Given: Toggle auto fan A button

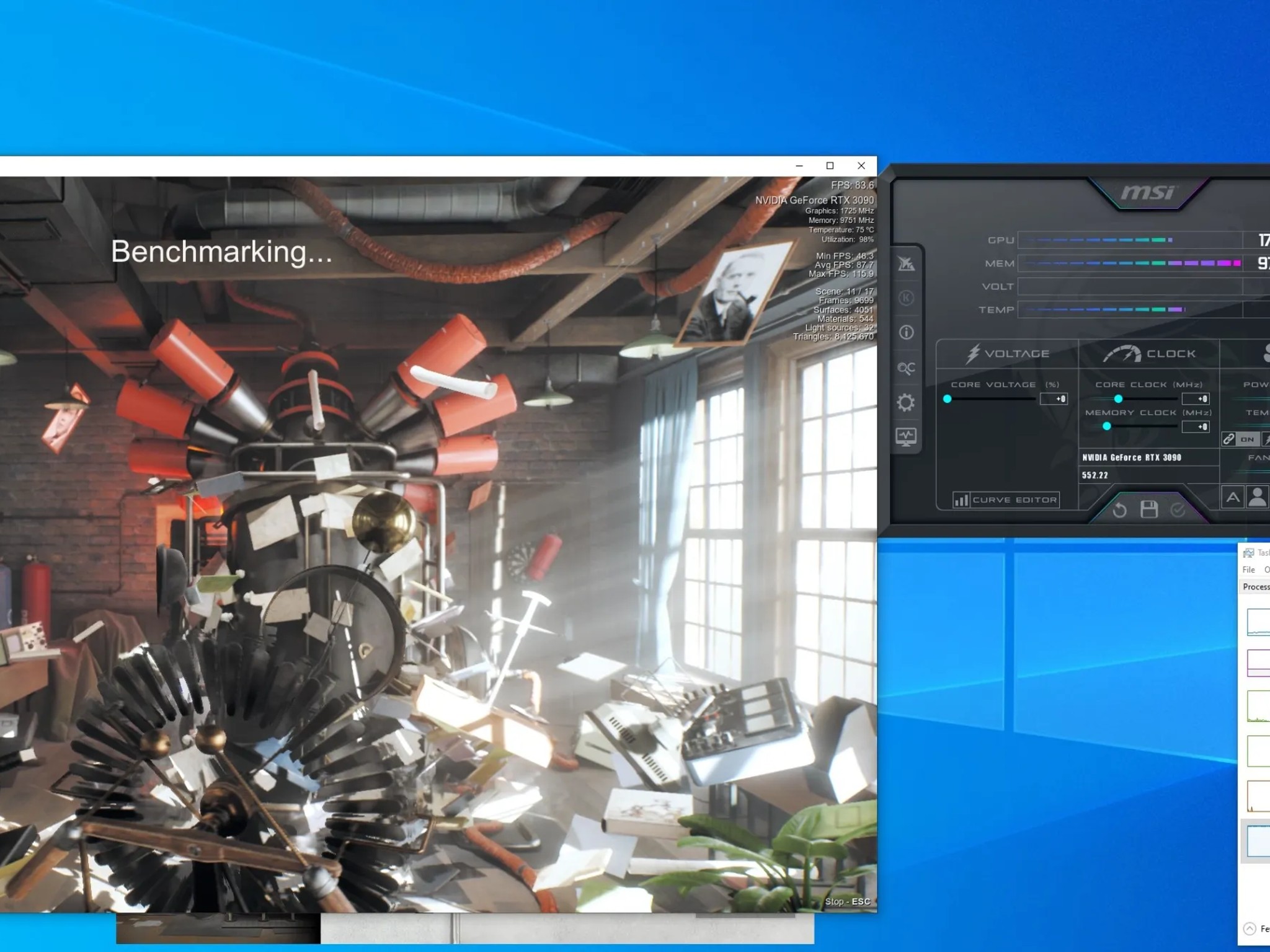Looking at the screenshot, I should coord(1233,497).
